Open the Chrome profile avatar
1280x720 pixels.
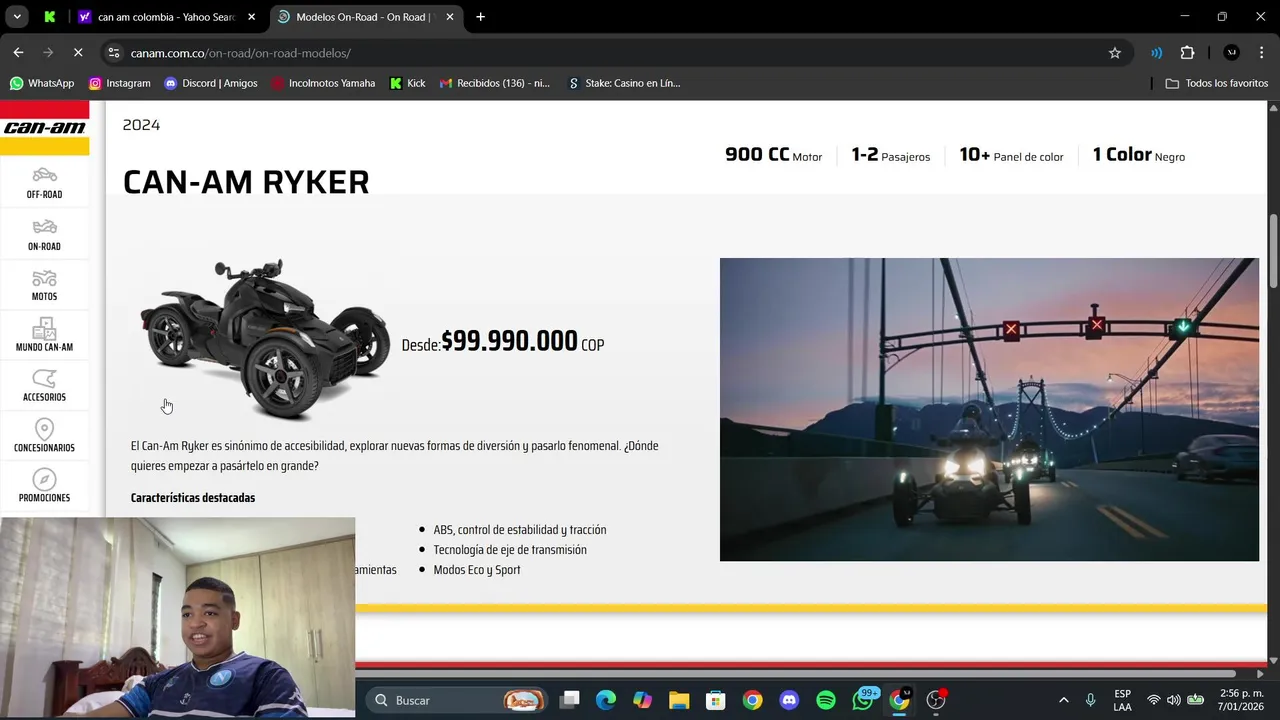coord(1231,53)
